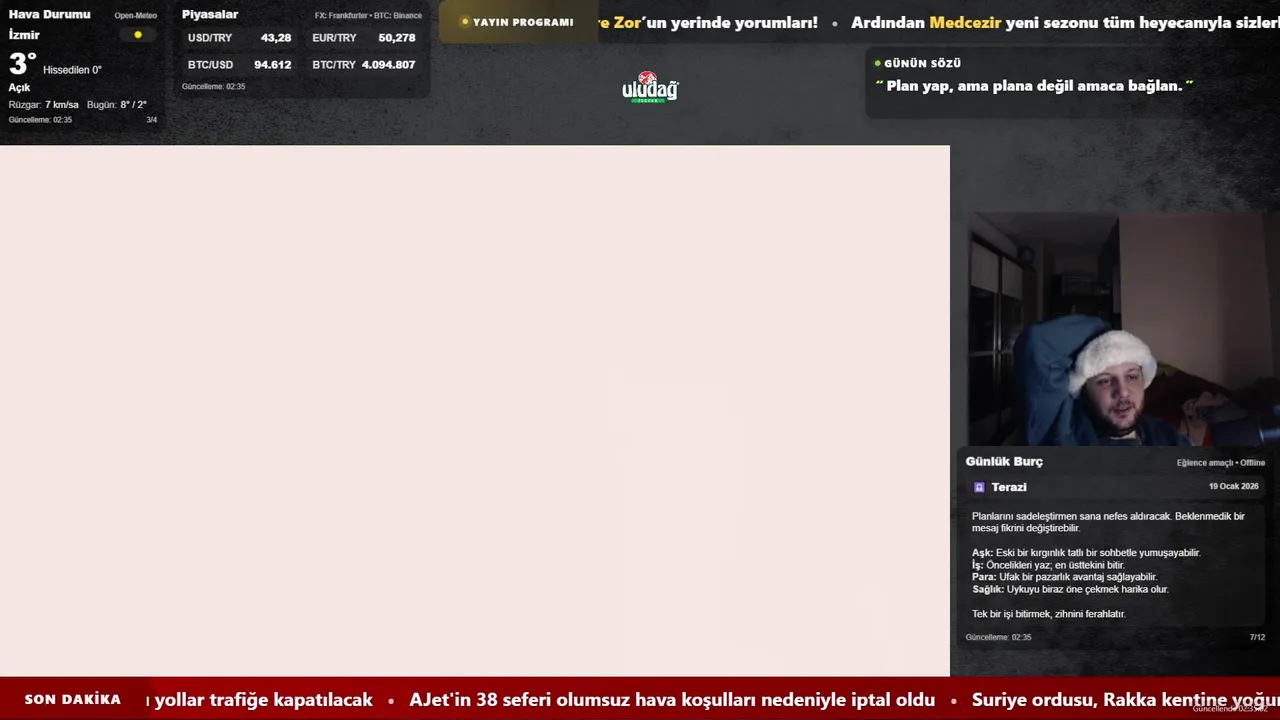Click the Para horoscope line
This screenshot has width=1280, height=720.
(x=1064, y=577)
